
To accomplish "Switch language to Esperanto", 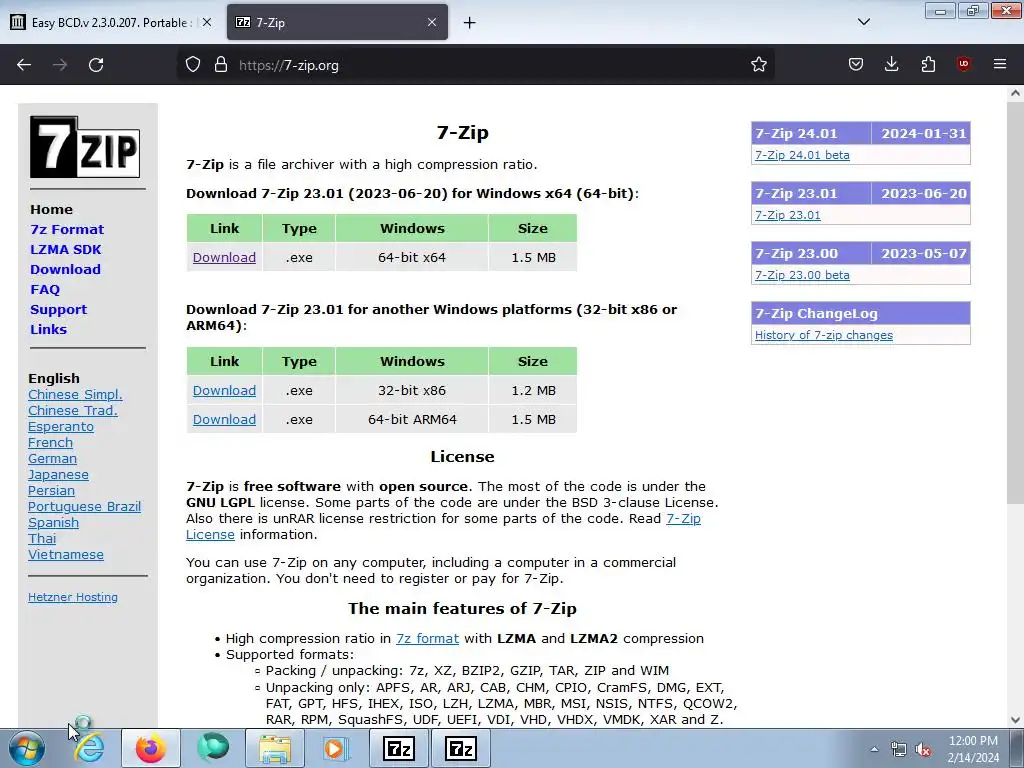I will 61,426.
